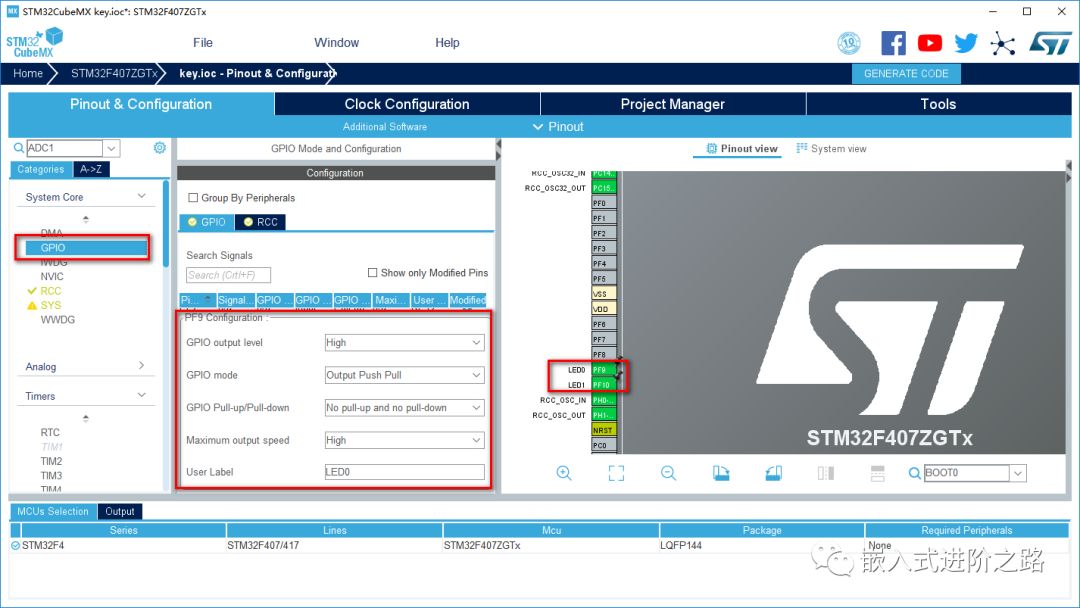Select RCC in System Core list
The width and height of the screenshot is (1080, 608).
point(51,291)
